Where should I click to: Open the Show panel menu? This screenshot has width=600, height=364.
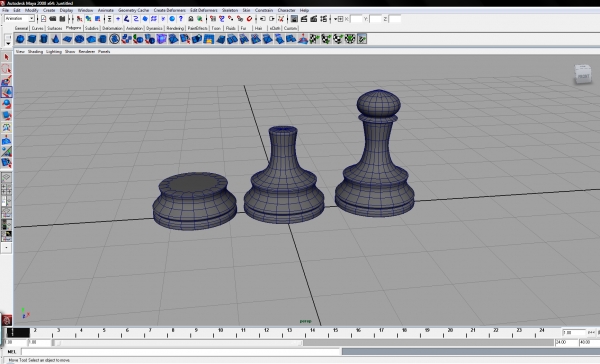pos(70,51)
